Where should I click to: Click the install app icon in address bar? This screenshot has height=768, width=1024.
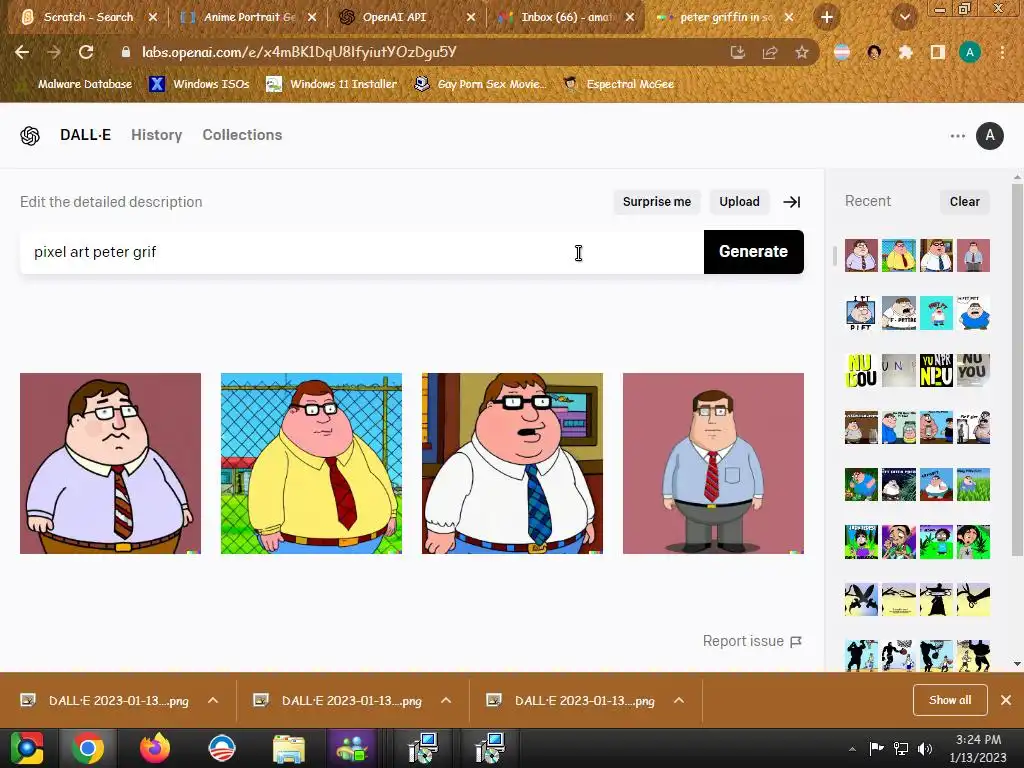(738, 52)
